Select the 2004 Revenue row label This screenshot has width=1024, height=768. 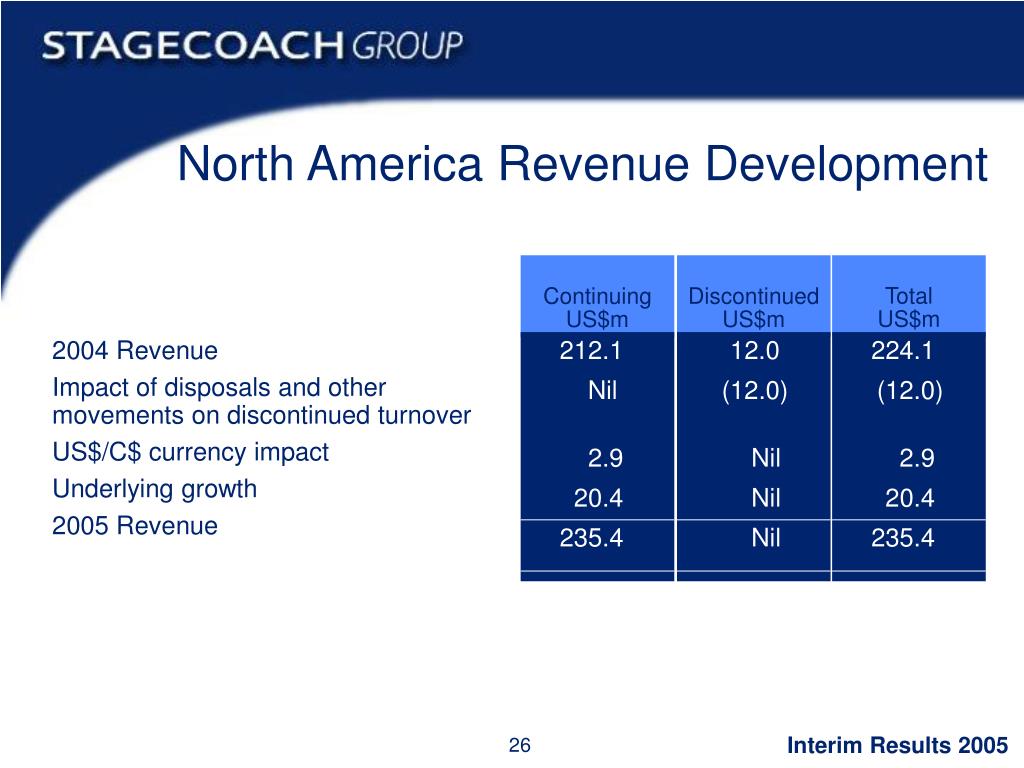pyautogui.click(x=135, y=351)
